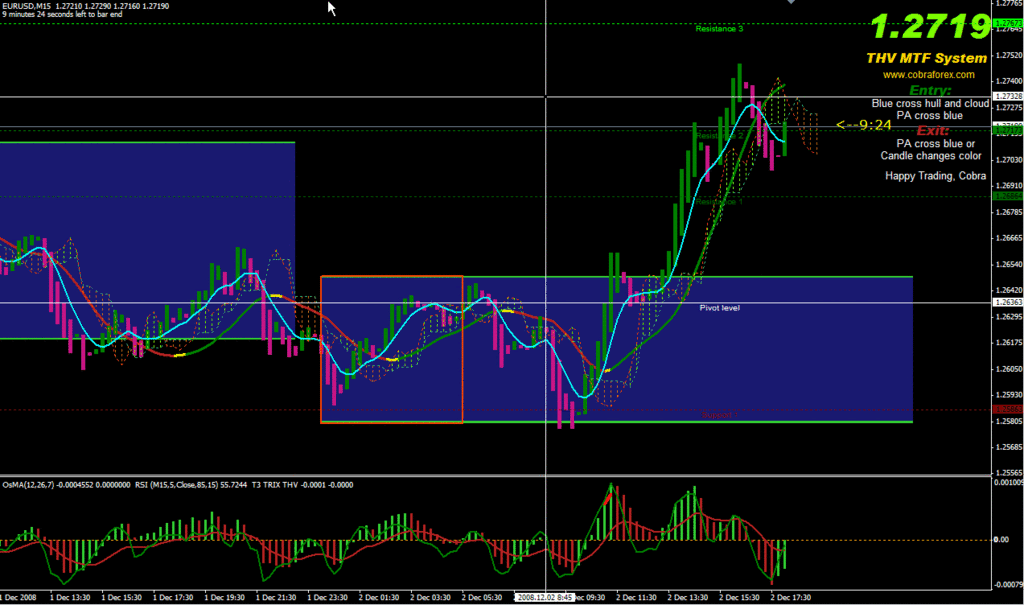Click the '2 Dec 05:30' time axis label
The image size is (1024, 605).
(482, 597)
